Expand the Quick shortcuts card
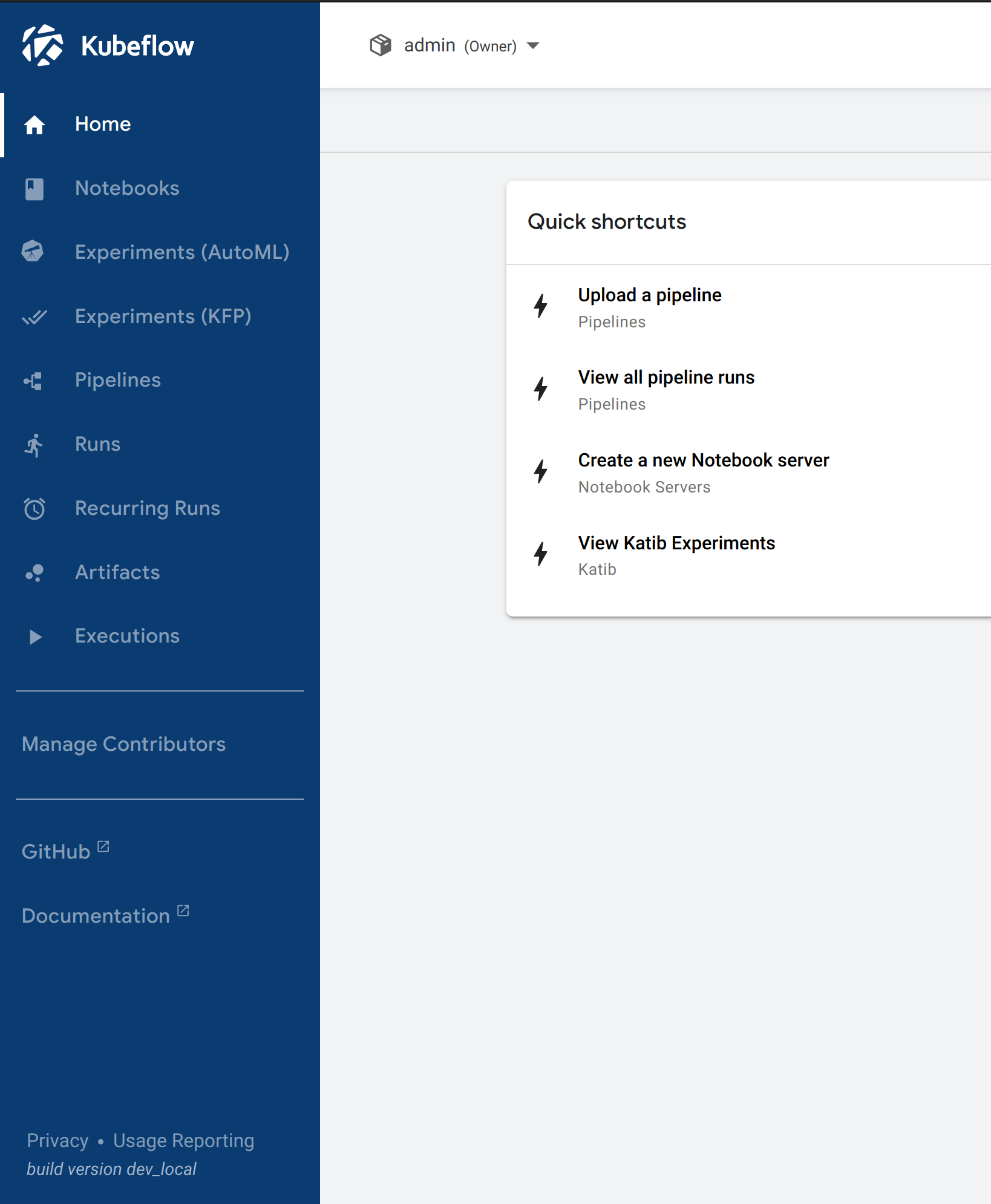 [607, 221]
